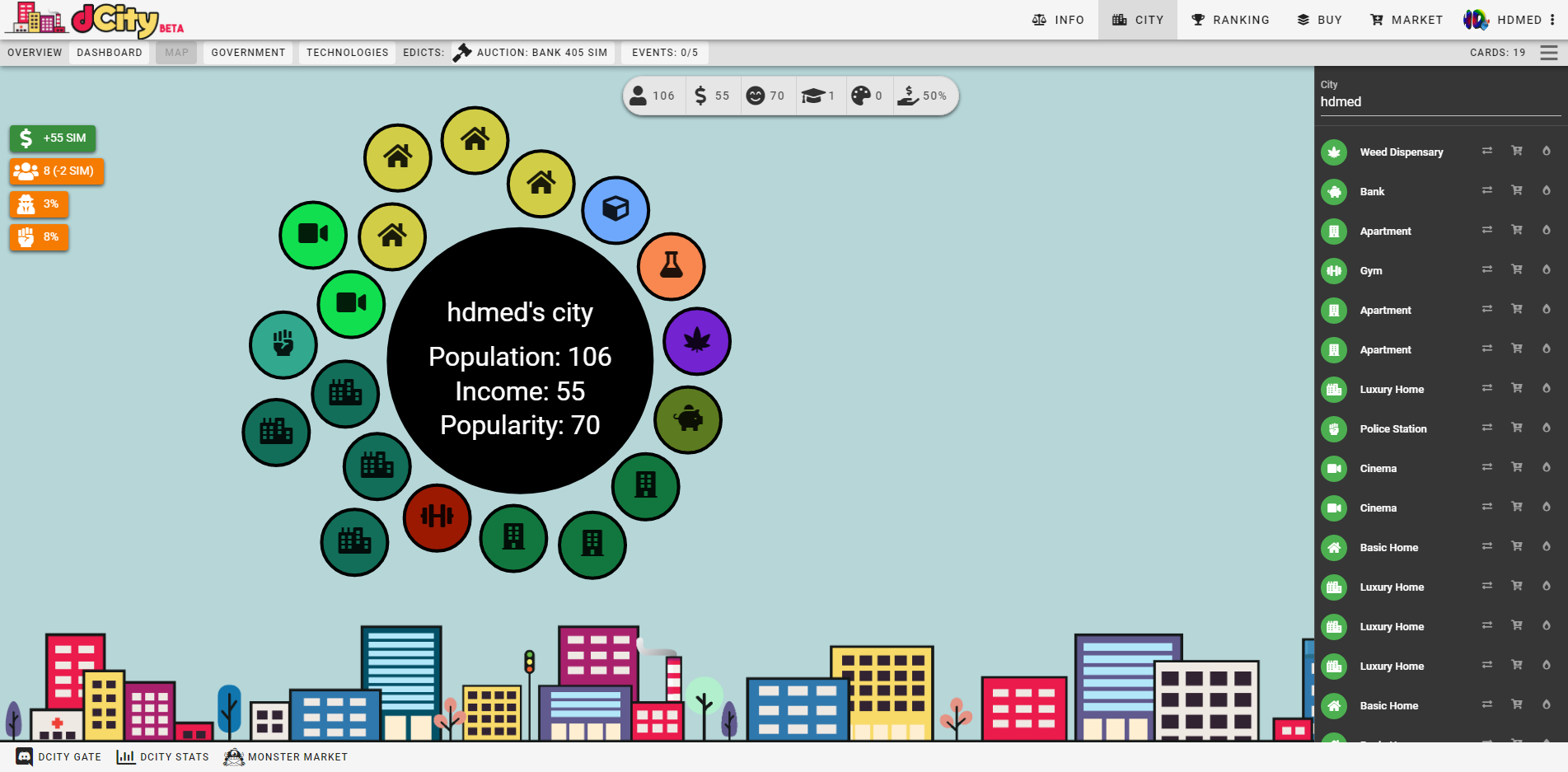
Task: Open the auction hammer icon
Action: [x=462, y=52]
